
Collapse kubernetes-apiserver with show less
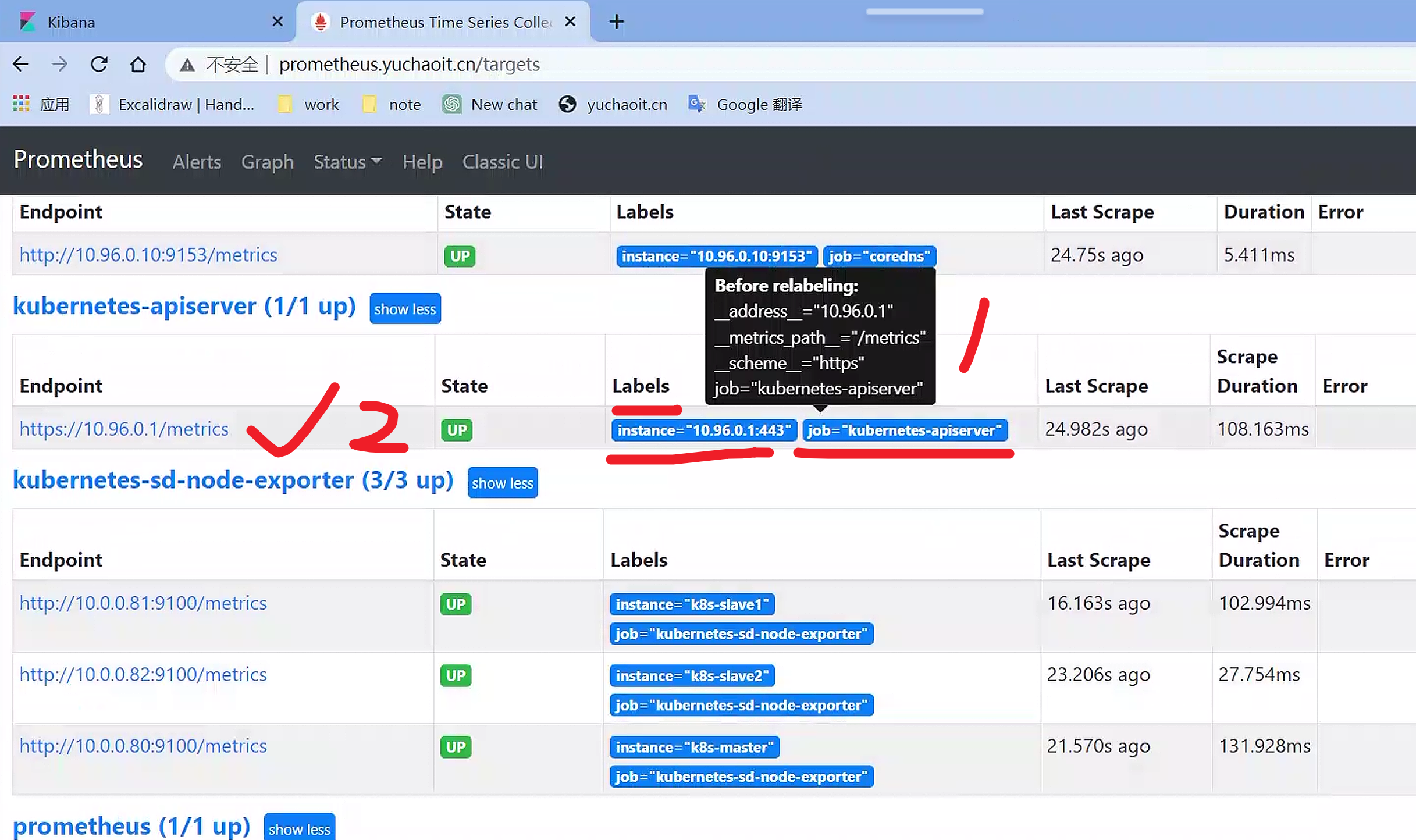click(405, 309)
